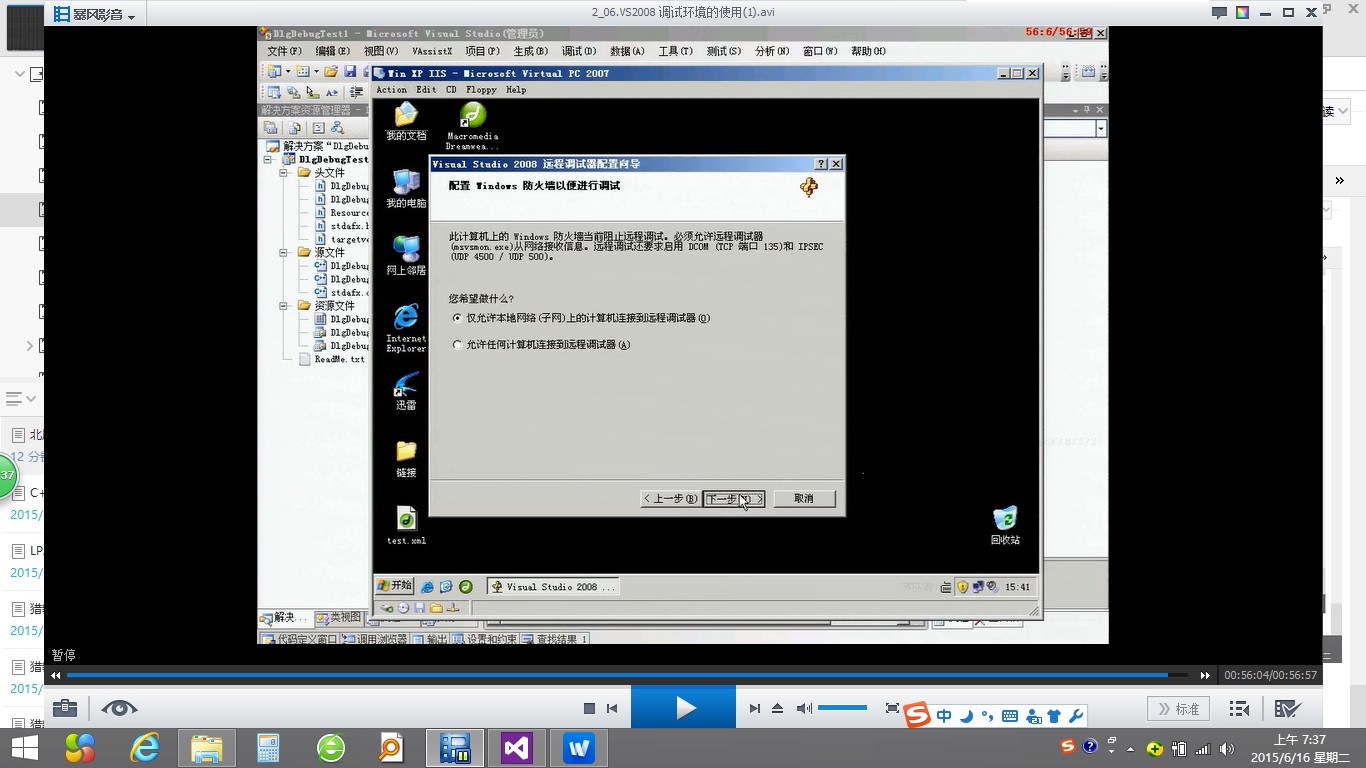
Task: Select 链接 folder desktop icon
Action: [406, 459]
